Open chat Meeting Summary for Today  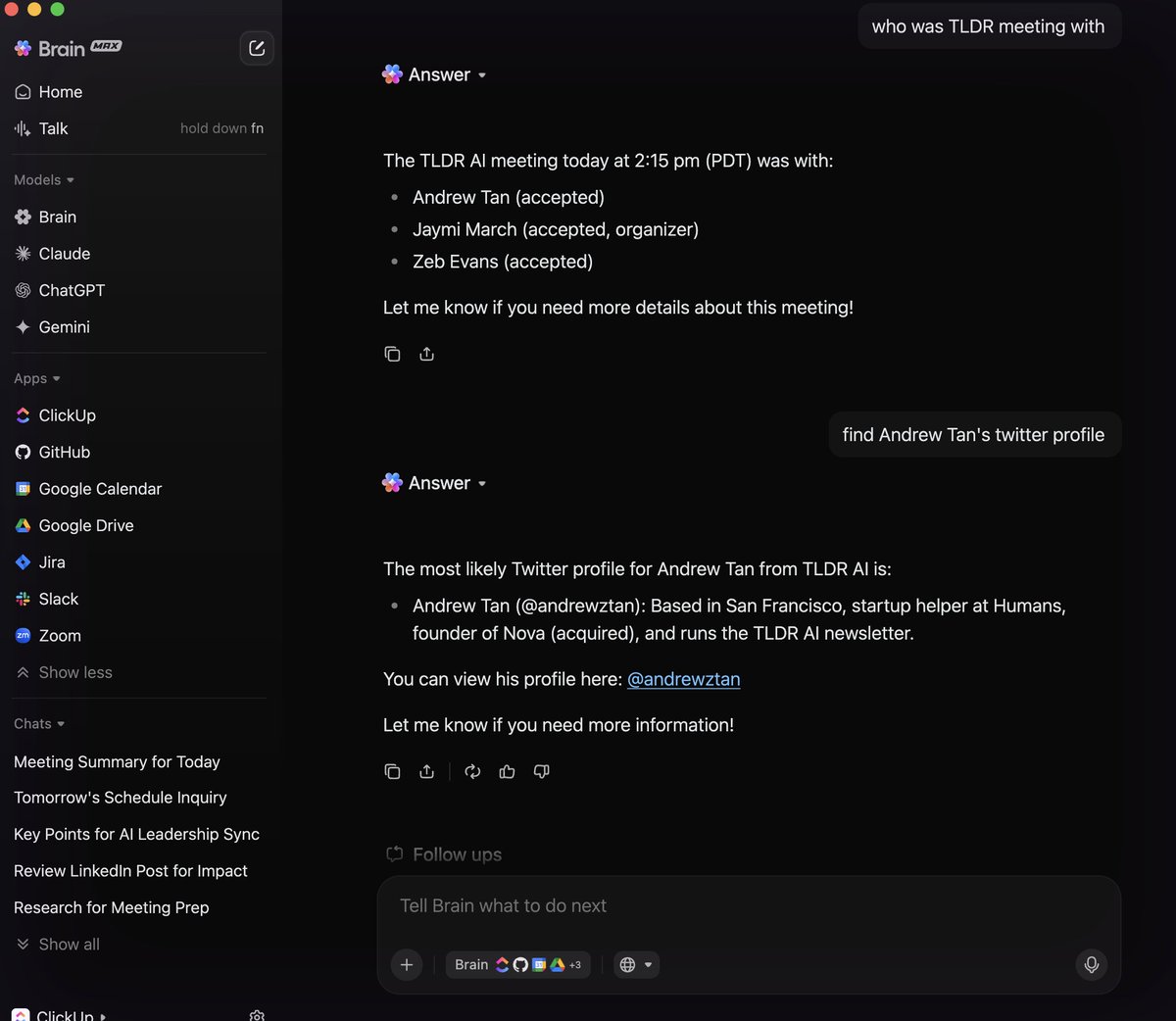point(117,762)
